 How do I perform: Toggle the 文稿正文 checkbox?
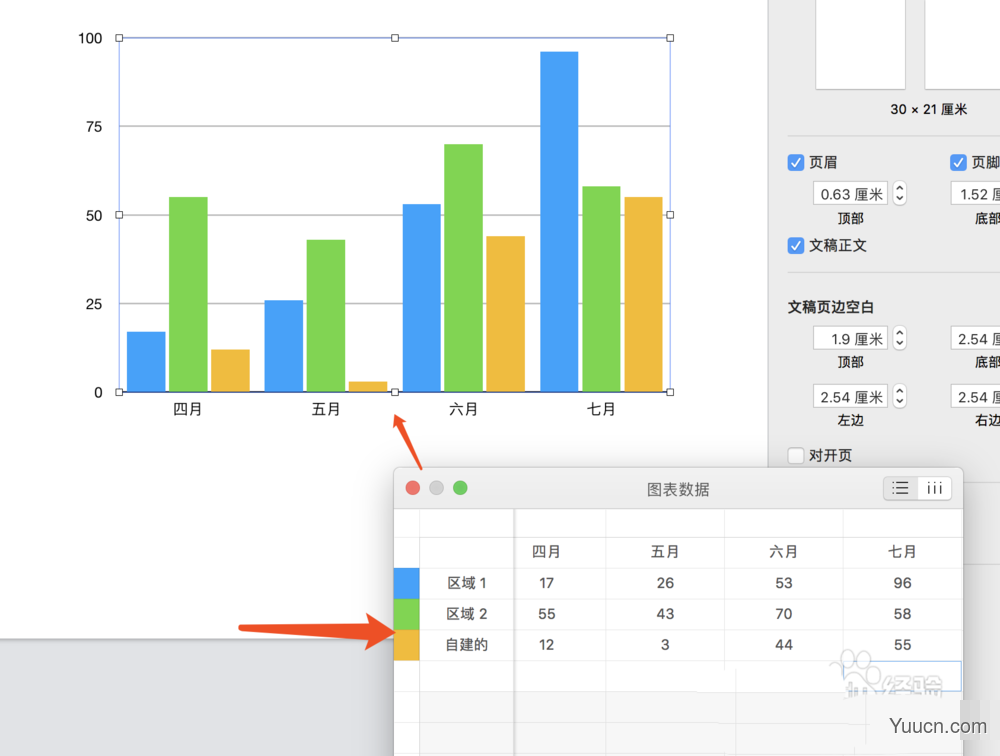[795, 245]
